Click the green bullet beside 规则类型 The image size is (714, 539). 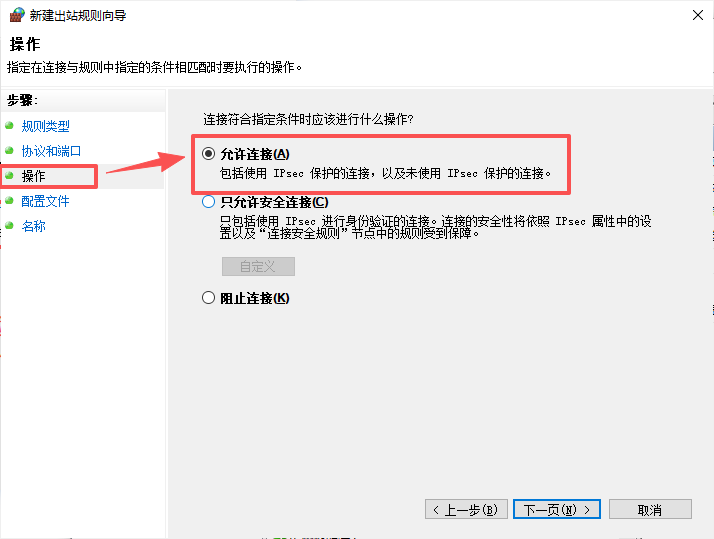coord(9,125)
